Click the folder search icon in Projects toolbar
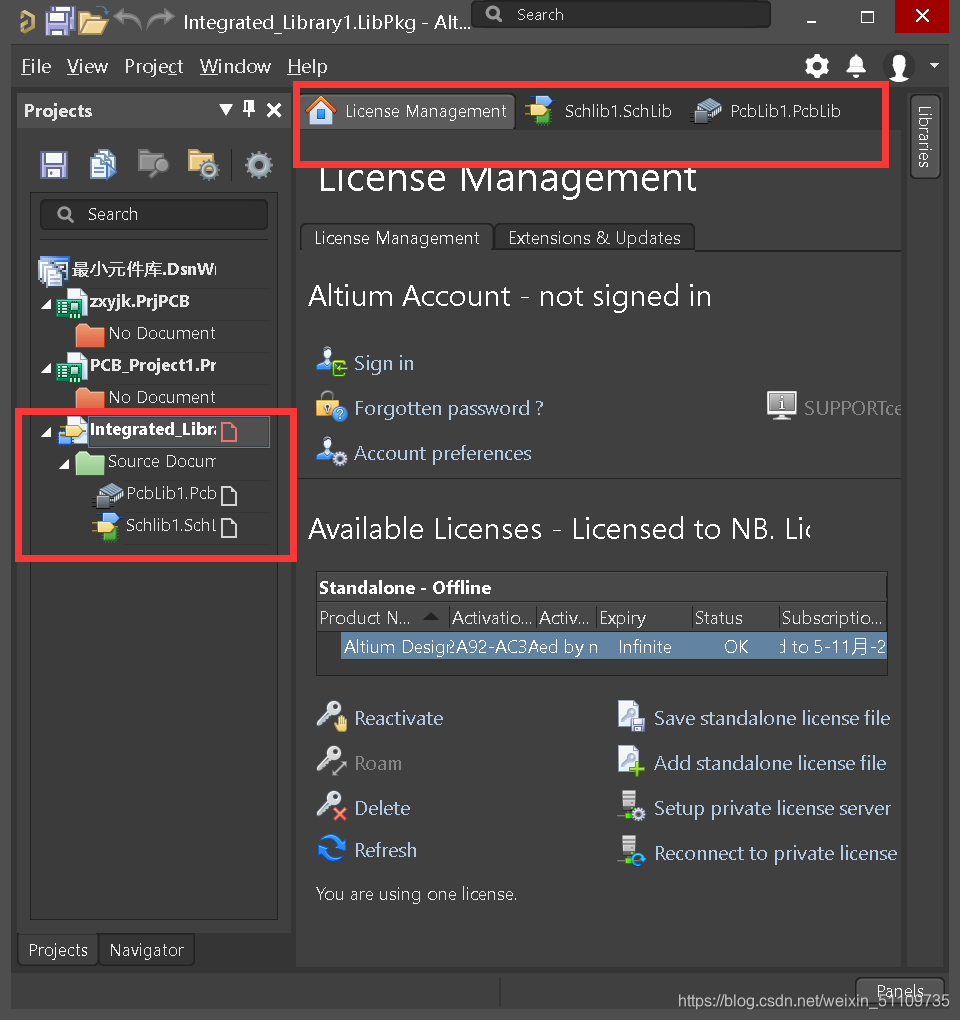 pyautogui.click(x=153, y=164)
